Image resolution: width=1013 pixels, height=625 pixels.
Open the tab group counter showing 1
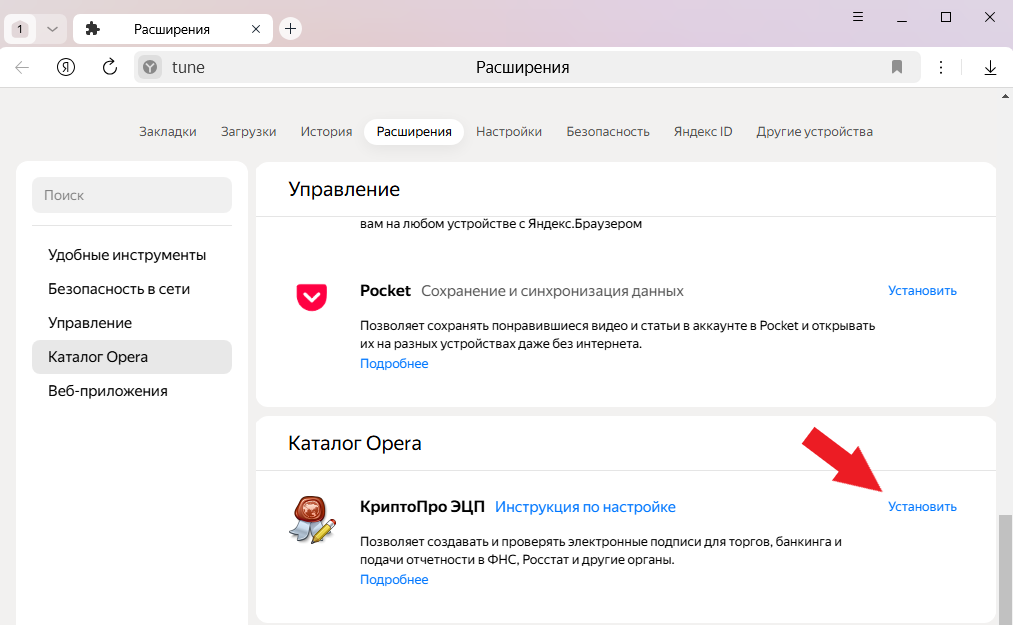[20, 29]
